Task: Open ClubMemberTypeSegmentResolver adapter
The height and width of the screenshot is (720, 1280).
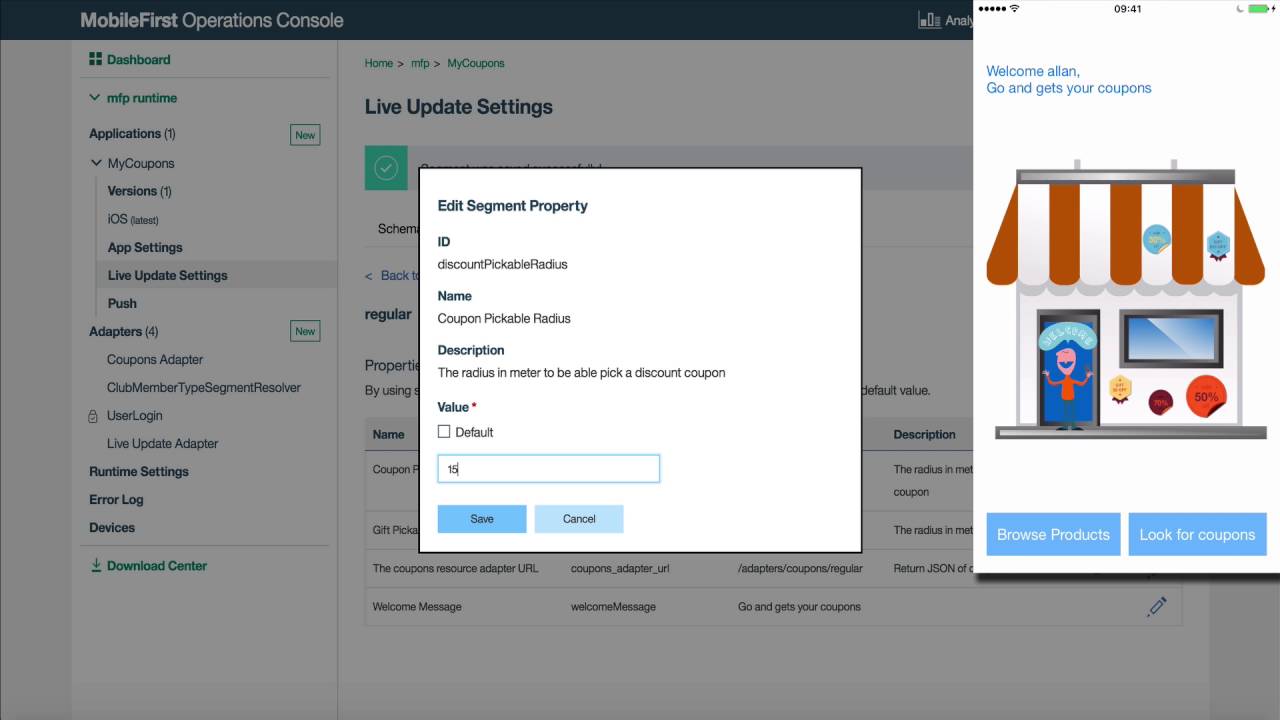Action: [x=204, y=387]
